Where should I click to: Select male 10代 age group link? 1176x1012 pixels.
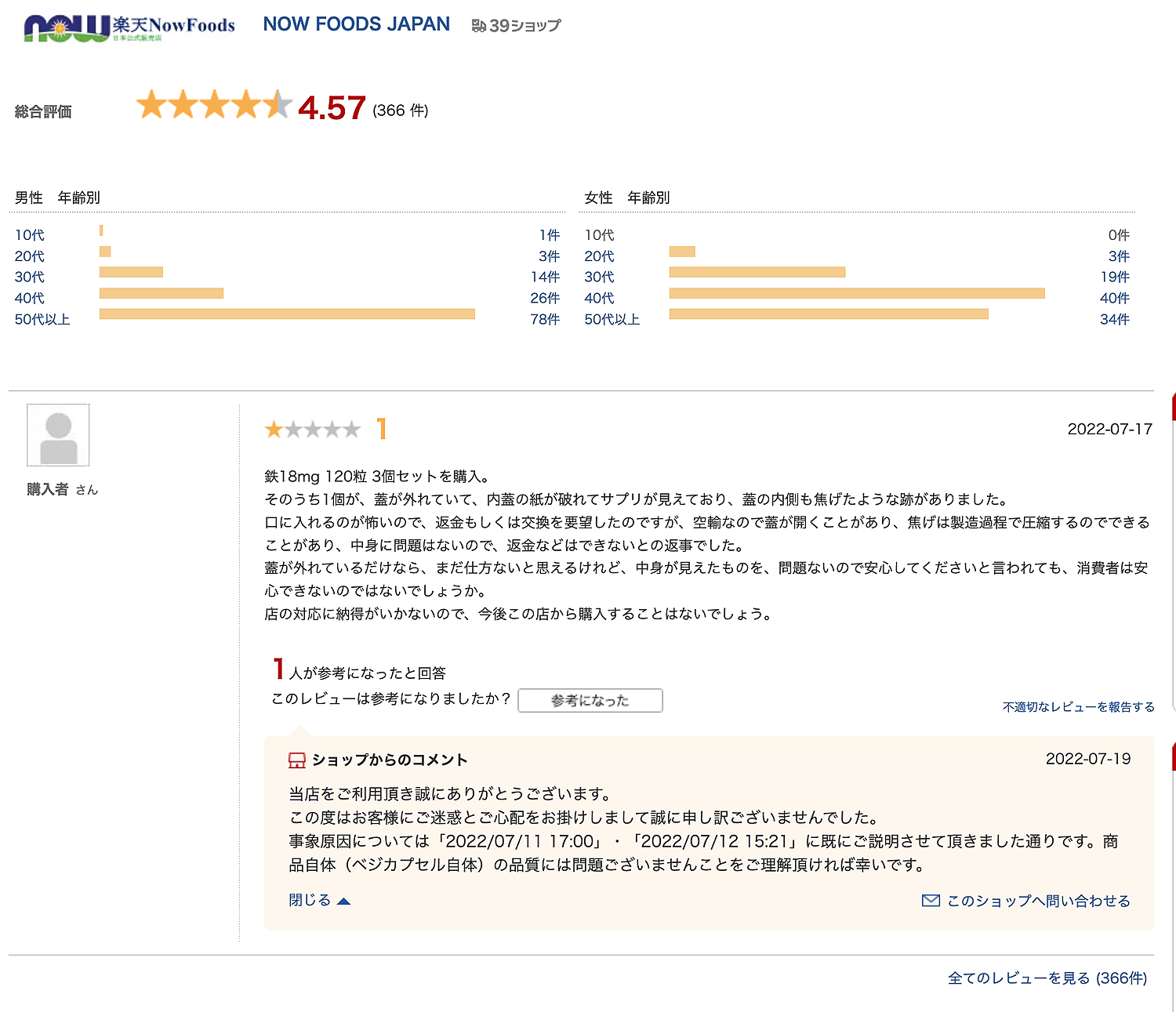(30, 235)
